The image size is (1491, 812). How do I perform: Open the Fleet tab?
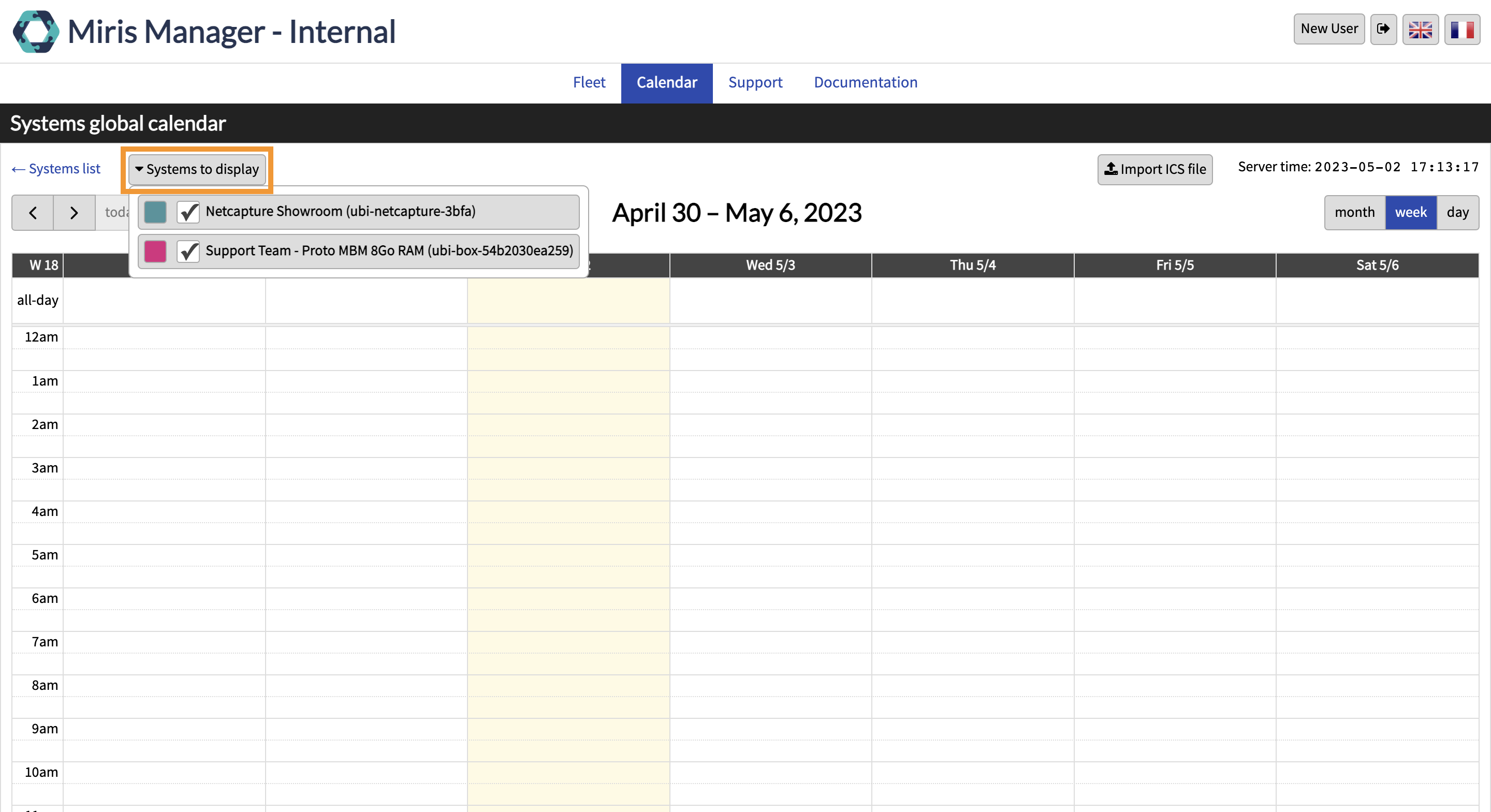(589, 83)
